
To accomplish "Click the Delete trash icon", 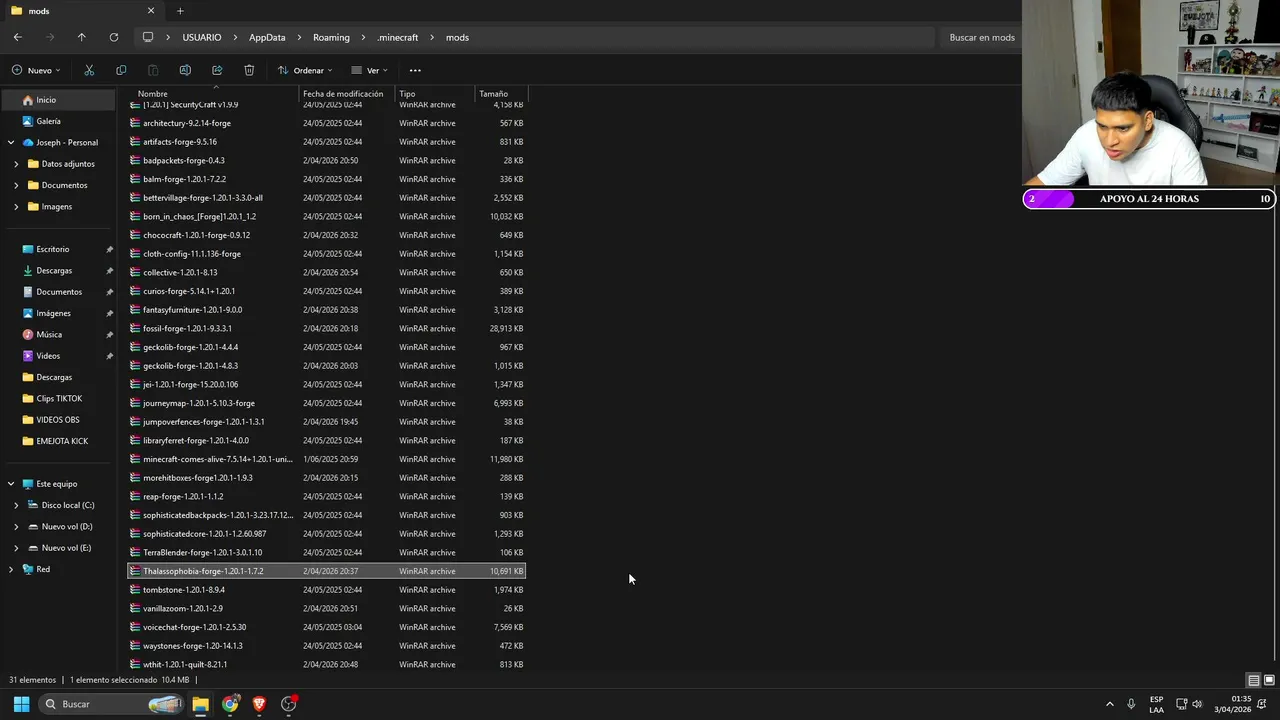I will tap(249, 70).
